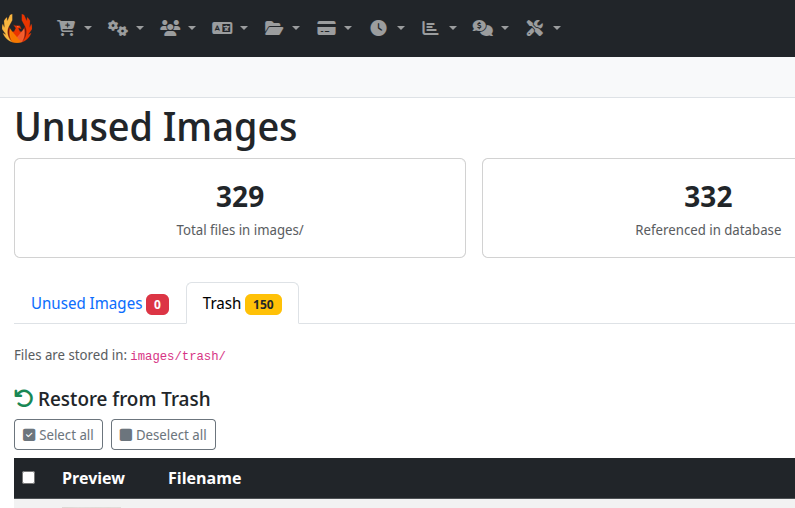The height and width of the screenshot is (508, 795).
Task: Click the phoenix flame logo
Action: [x=17, y=28]
